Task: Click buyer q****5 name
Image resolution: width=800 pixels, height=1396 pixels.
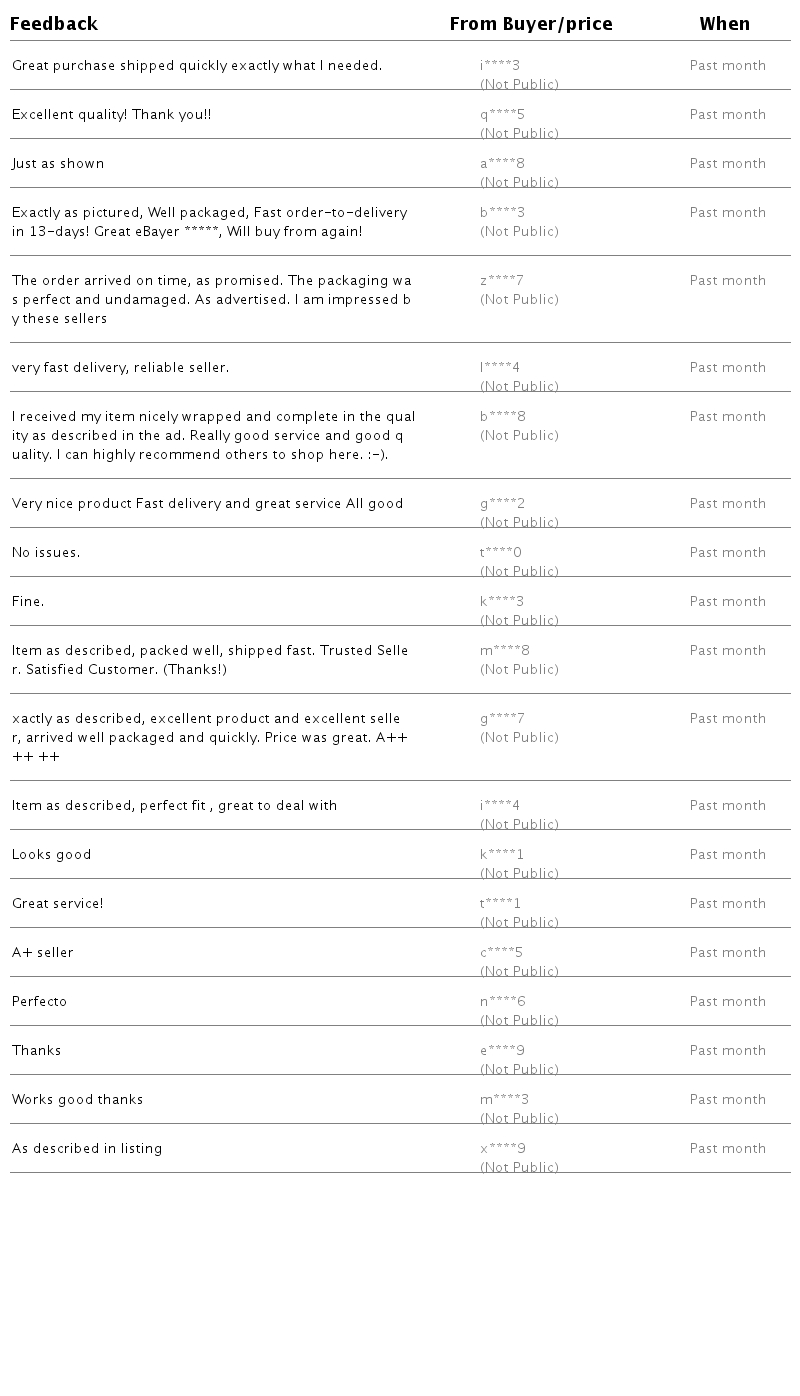Action: [502, 115]
